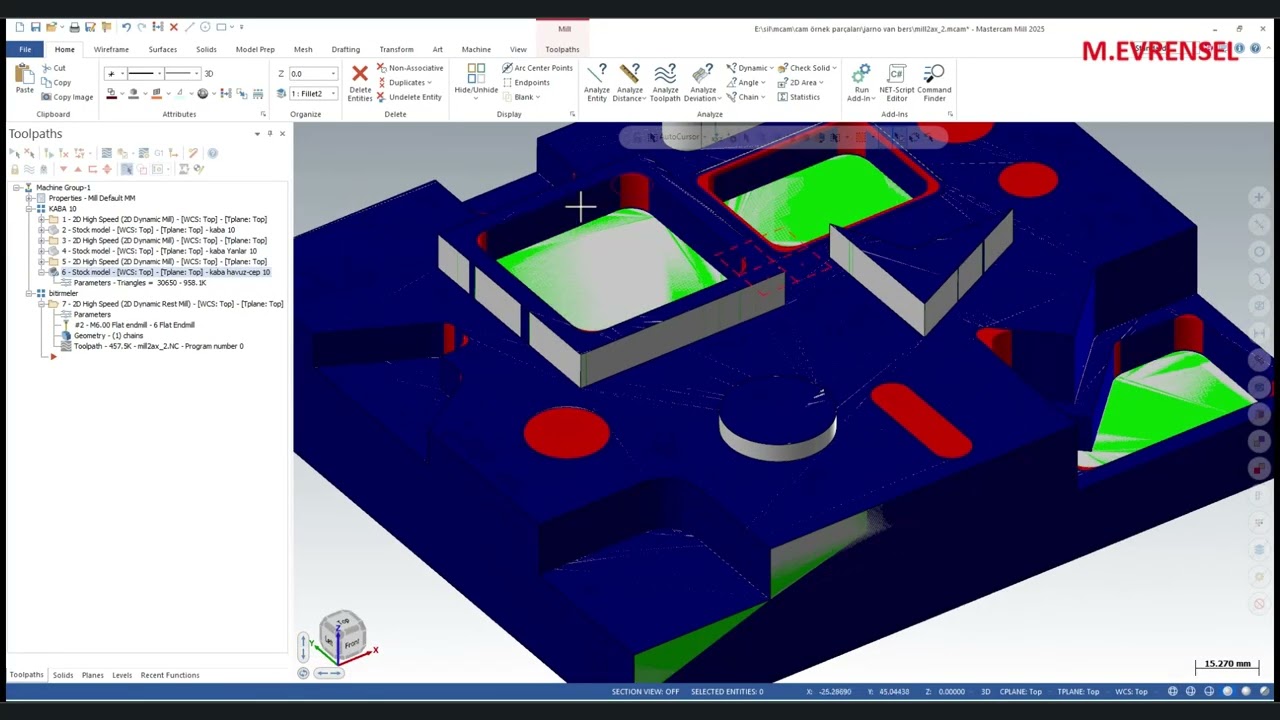Click Undelete Entity icon
Viewport: 1280px width, 720px height.
[x=381, y=97]
